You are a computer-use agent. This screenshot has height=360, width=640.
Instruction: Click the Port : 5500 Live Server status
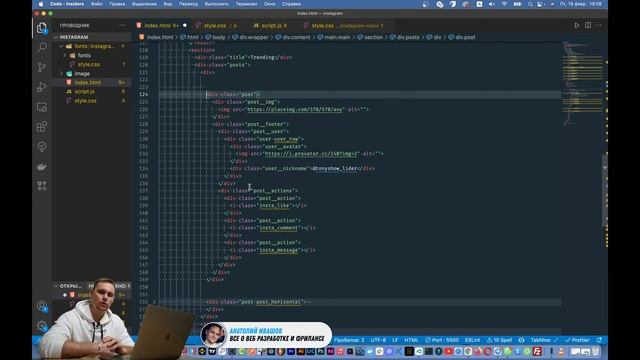(442, 340)
